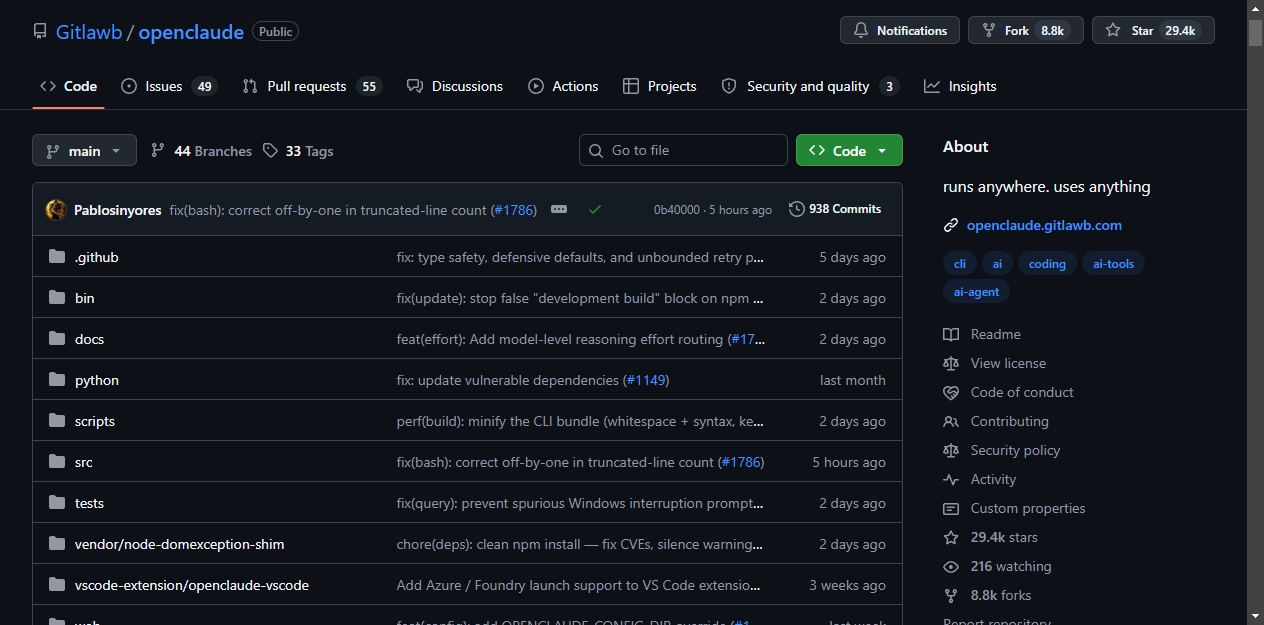Open openclaude.gitlawb.com website link
The image size is (1264, 625).
pos(1044,225)
